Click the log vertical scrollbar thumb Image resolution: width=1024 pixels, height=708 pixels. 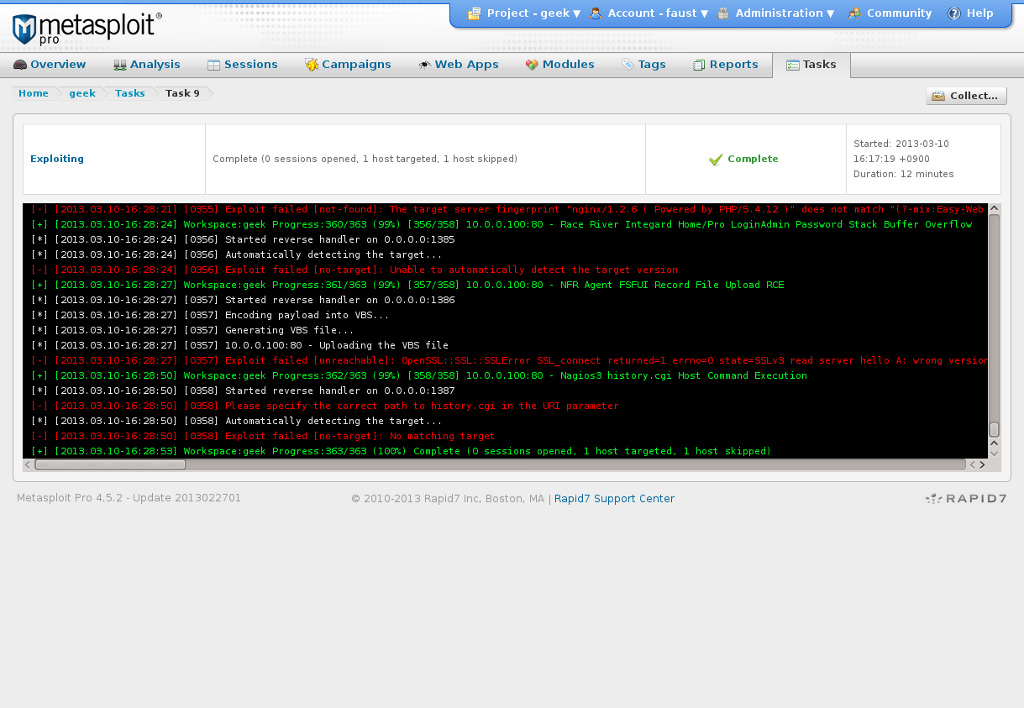pos(994,429)
